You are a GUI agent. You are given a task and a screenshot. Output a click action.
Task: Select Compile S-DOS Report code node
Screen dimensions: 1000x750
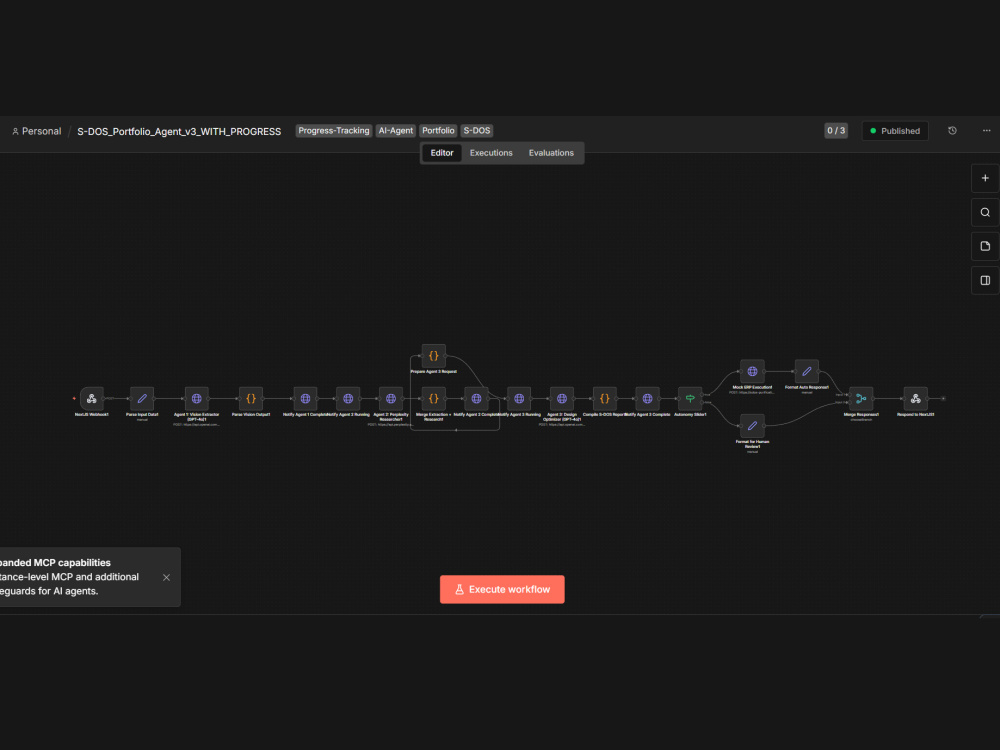[x=605, y=399]
